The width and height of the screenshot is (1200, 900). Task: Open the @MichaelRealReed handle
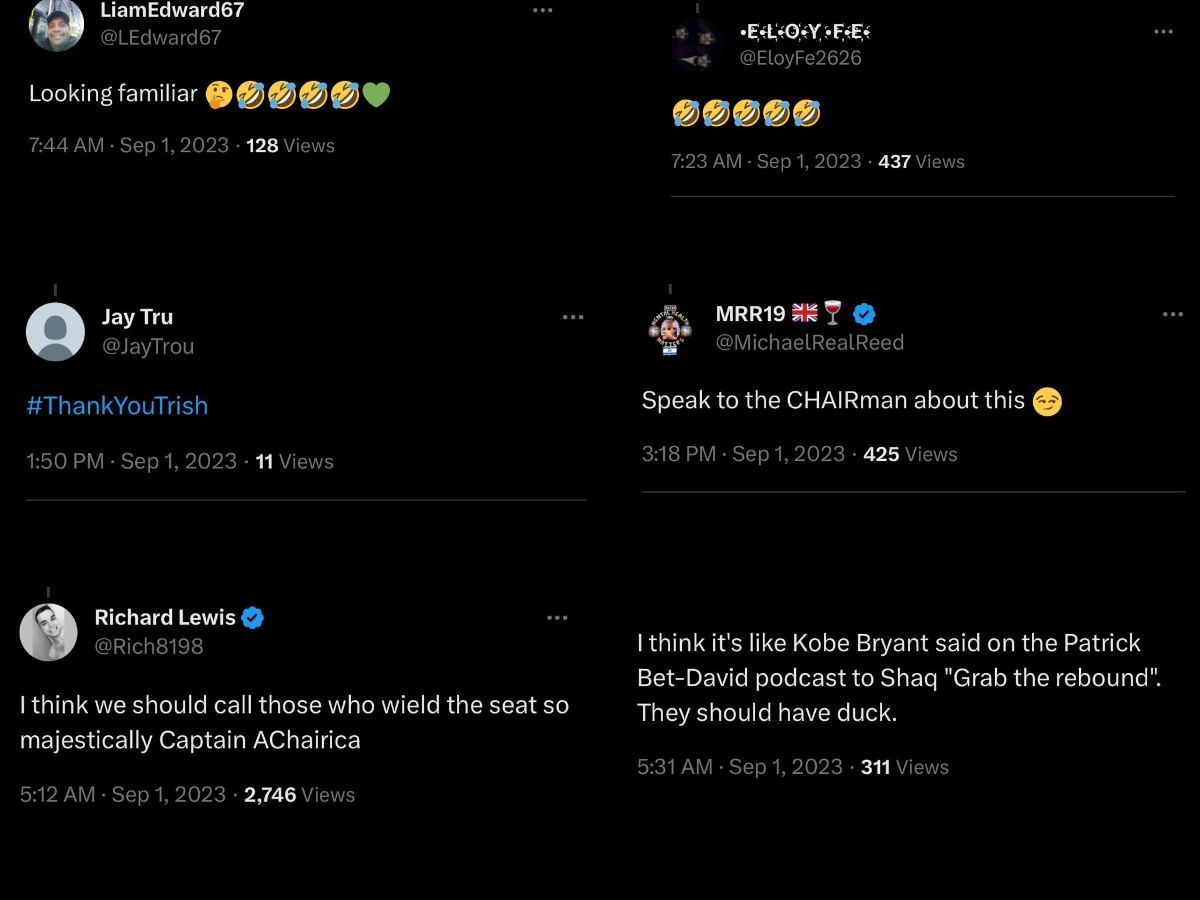tap(809, 342)
